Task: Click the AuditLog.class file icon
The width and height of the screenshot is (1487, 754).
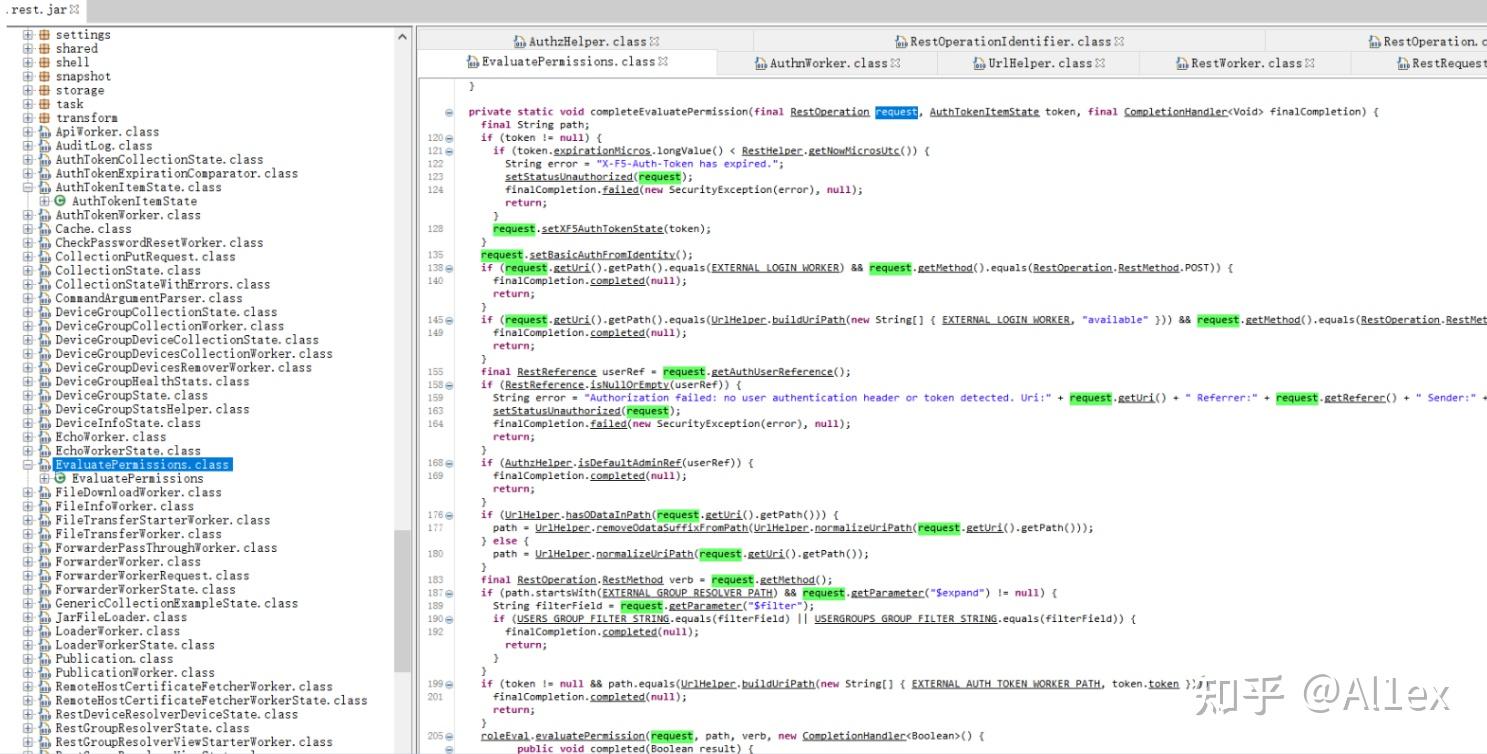Action: 45,146
